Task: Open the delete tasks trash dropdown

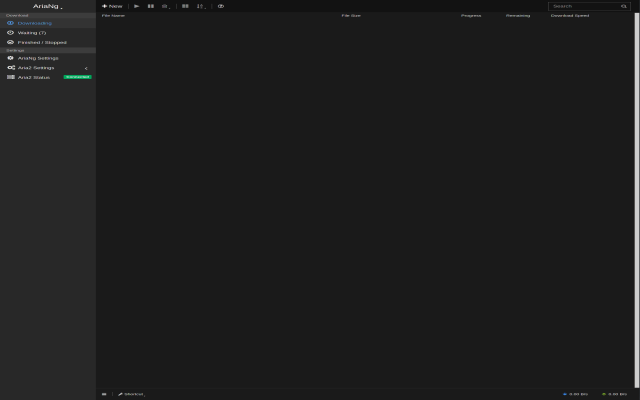Action: click(x=166, y=6)
